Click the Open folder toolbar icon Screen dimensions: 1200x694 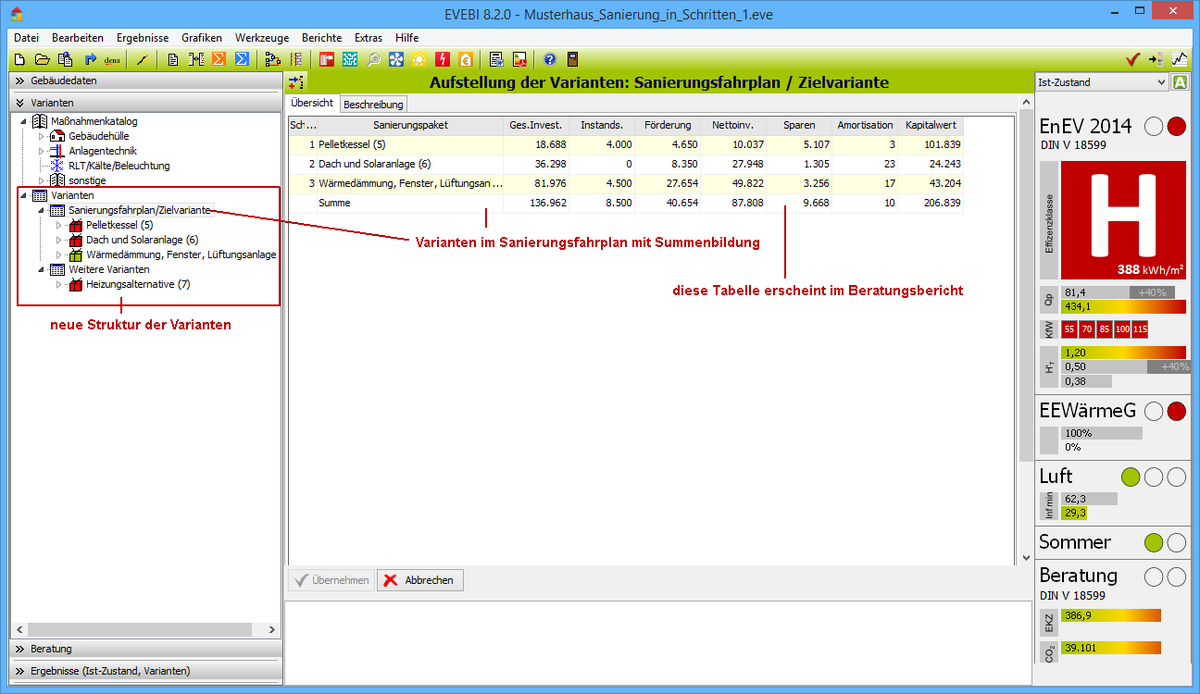tap(42, 59)
